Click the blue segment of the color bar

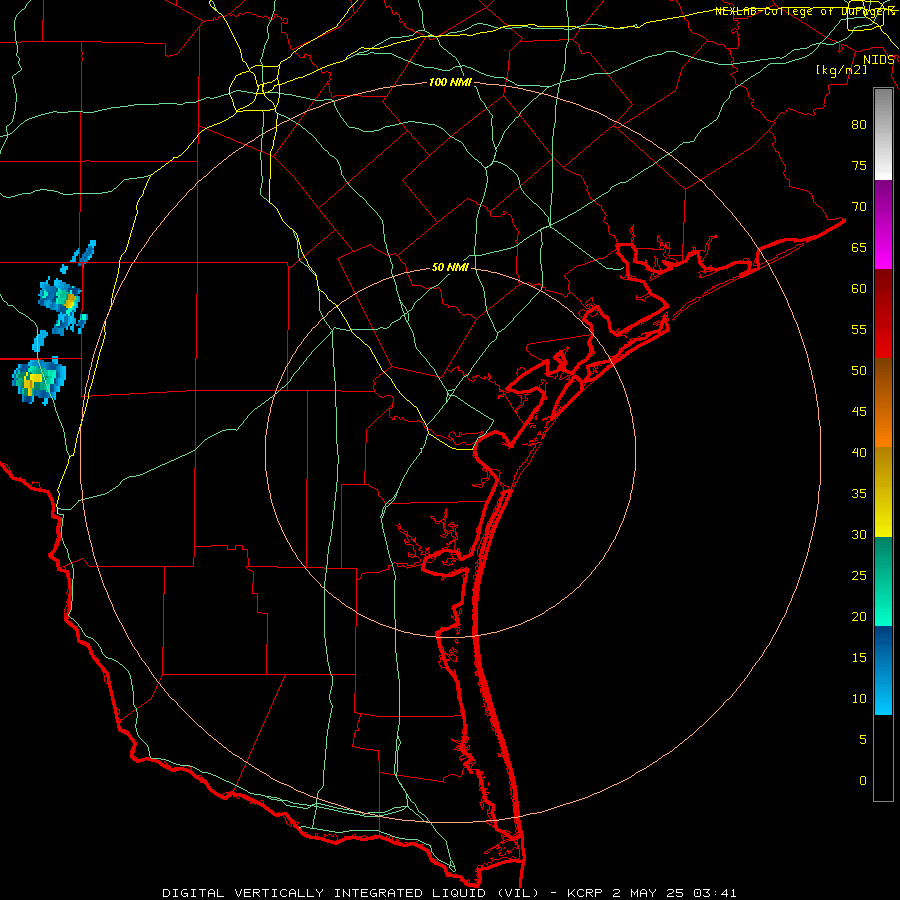[x=883, y=670]
